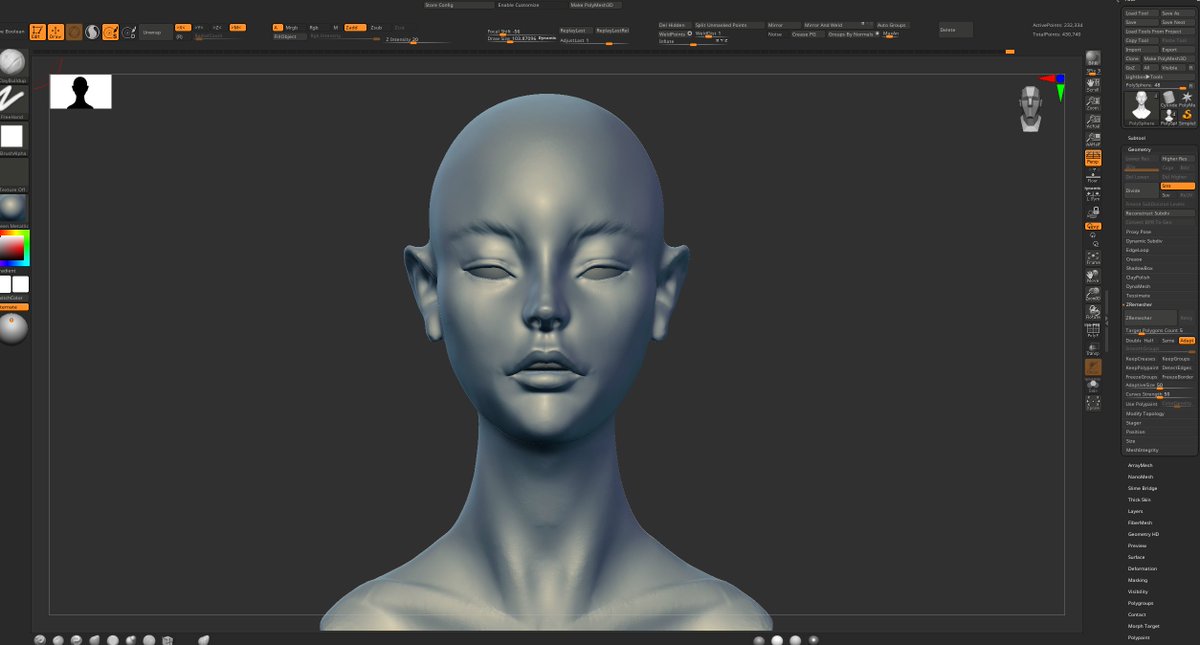
Task: Toggle Mrgb paint mode
Action: click(x=291, y=27)
